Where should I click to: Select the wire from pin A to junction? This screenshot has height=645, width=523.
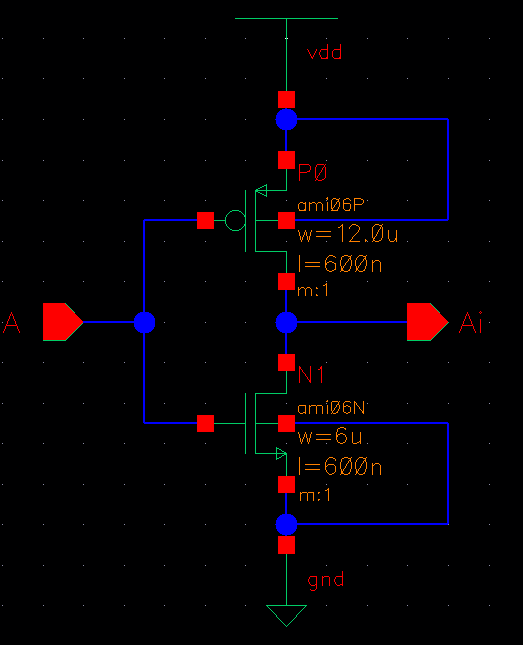tap(109, 322)
